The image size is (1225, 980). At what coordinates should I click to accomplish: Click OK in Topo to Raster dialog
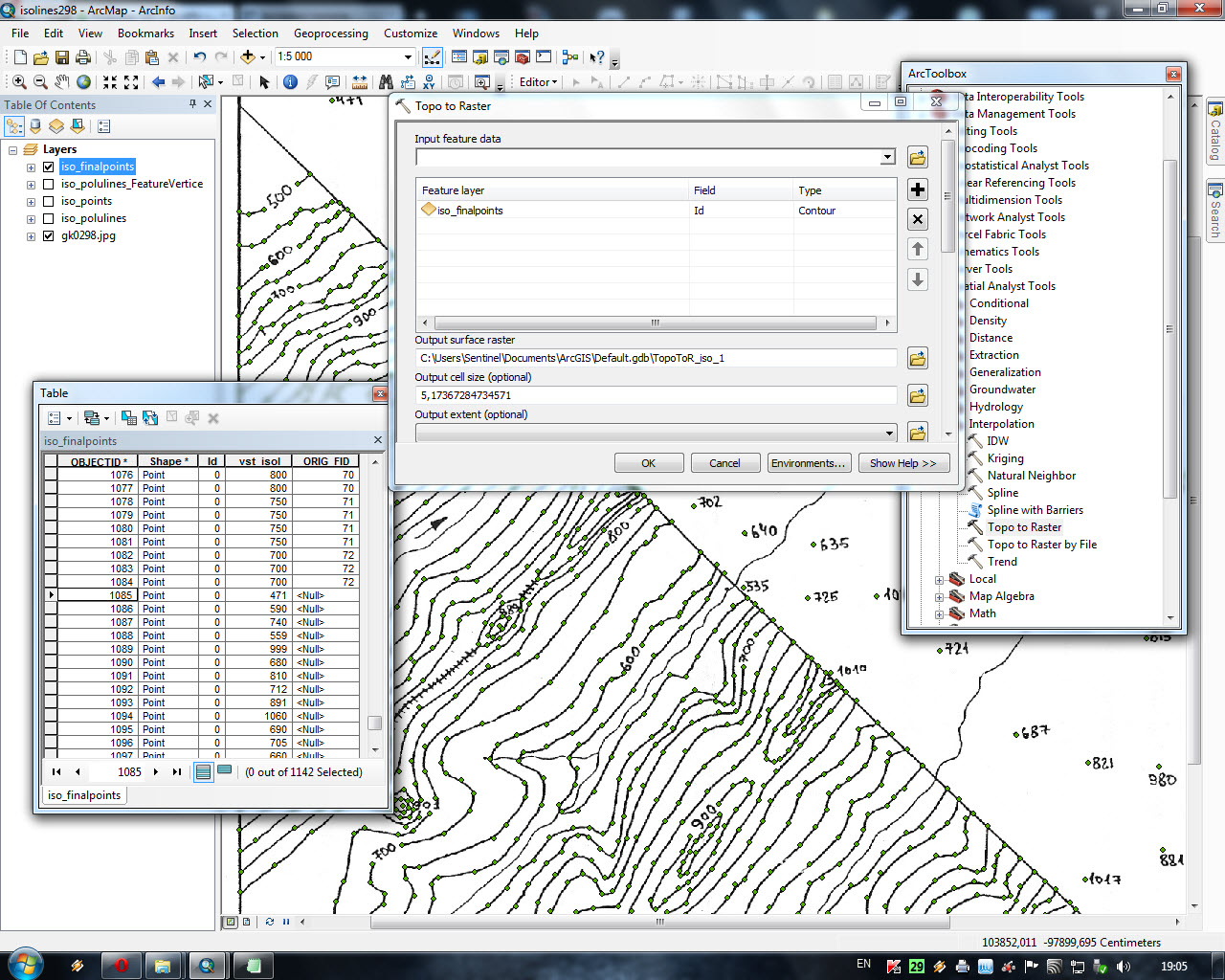pos(648,463)
